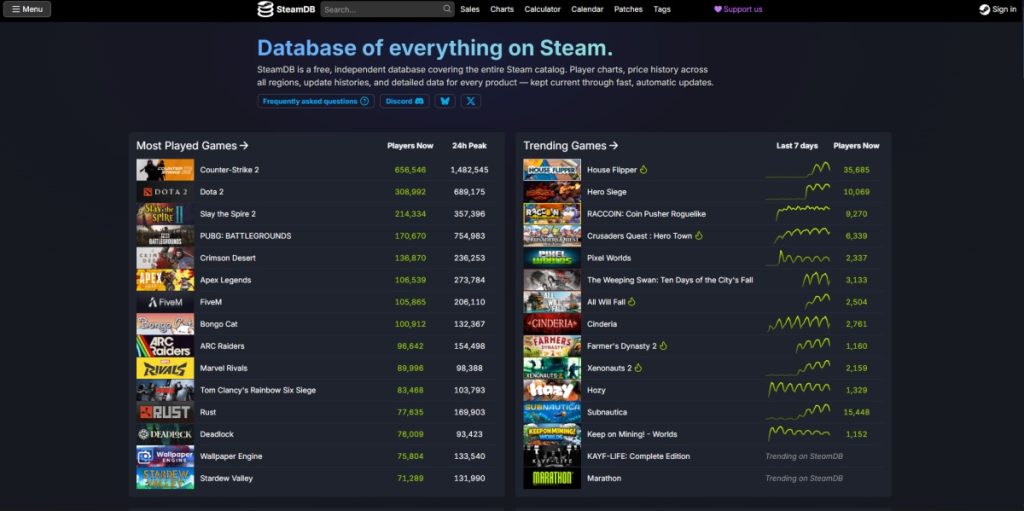This screenshot has width=1024, height=511.
Task: Open the Charts menu item
Action: tap(502, 9)
